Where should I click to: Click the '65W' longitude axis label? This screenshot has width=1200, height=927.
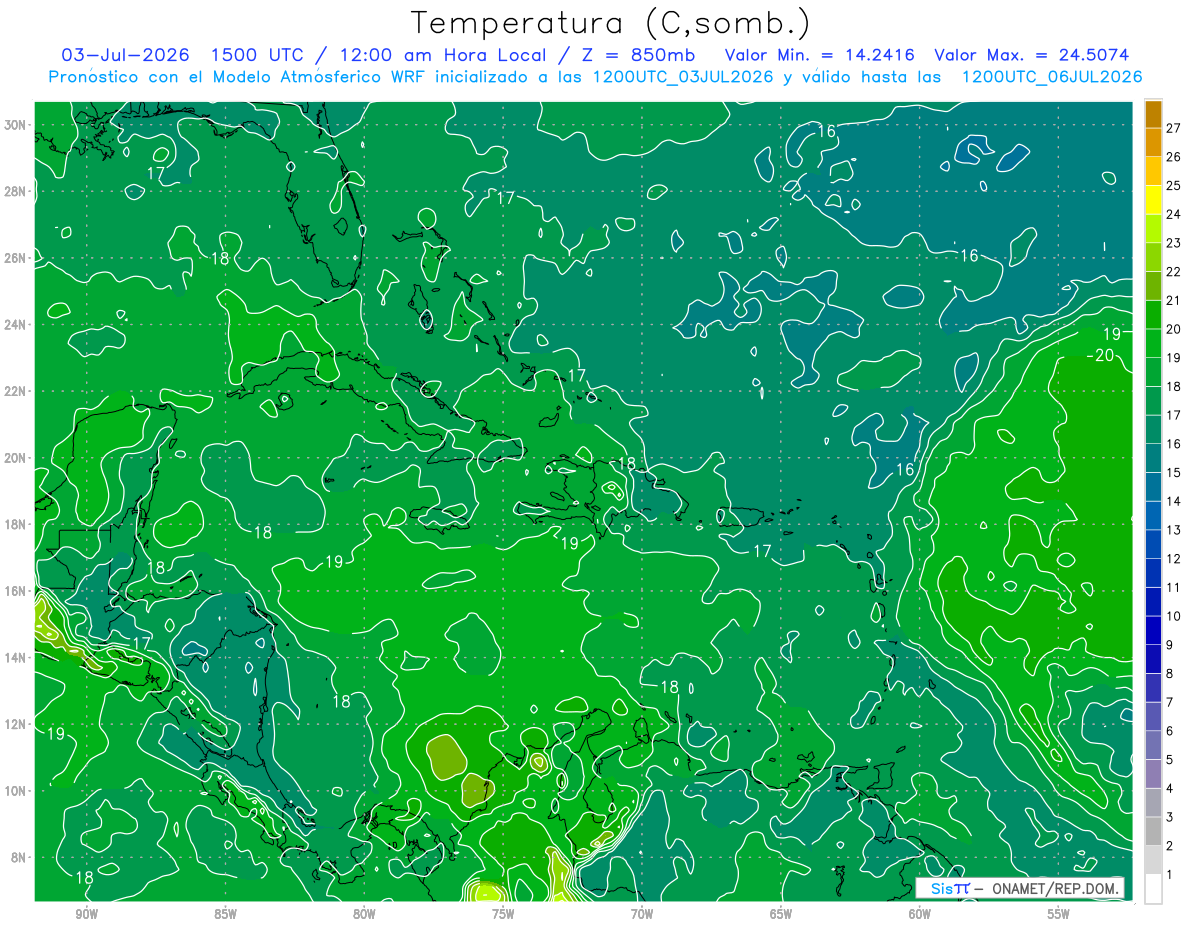[x=781, y=914]
